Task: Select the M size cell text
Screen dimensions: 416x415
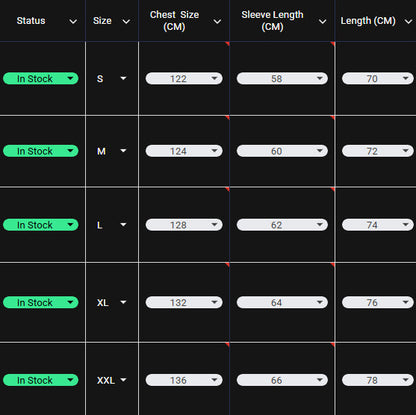Action: [101, 151]
